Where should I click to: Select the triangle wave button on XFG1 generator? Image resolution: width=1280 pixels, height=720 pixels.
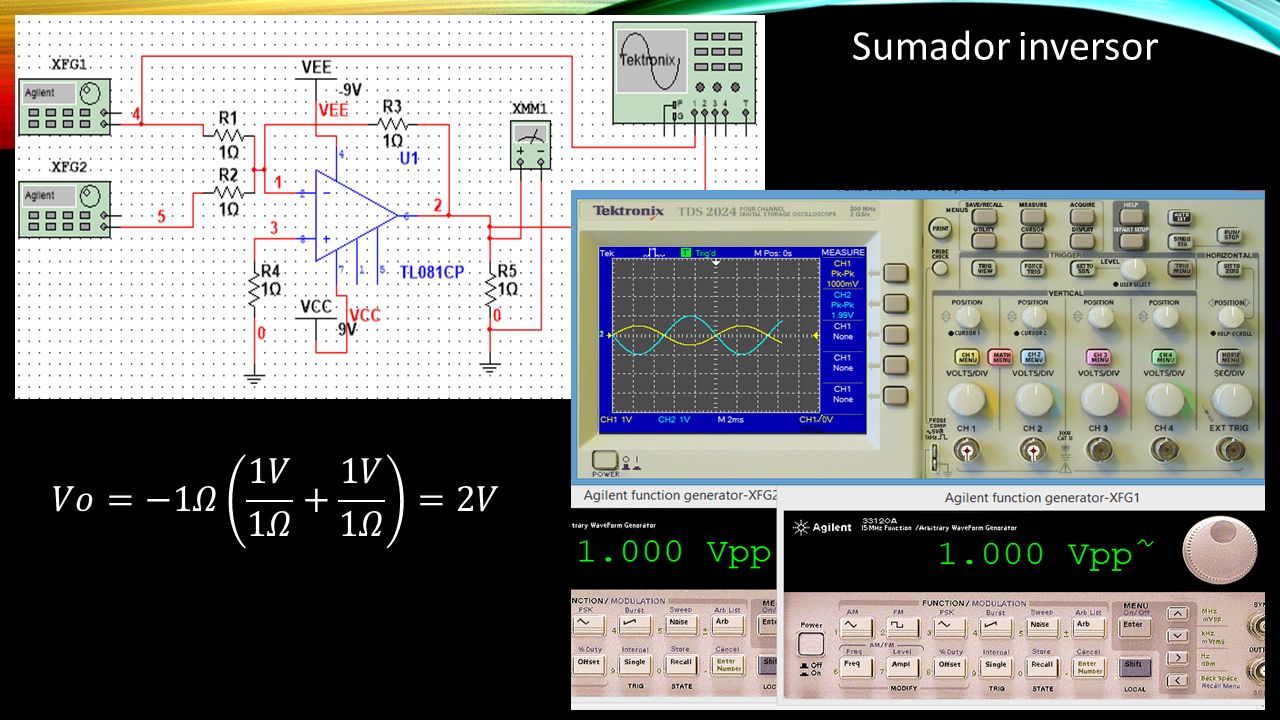950,628
